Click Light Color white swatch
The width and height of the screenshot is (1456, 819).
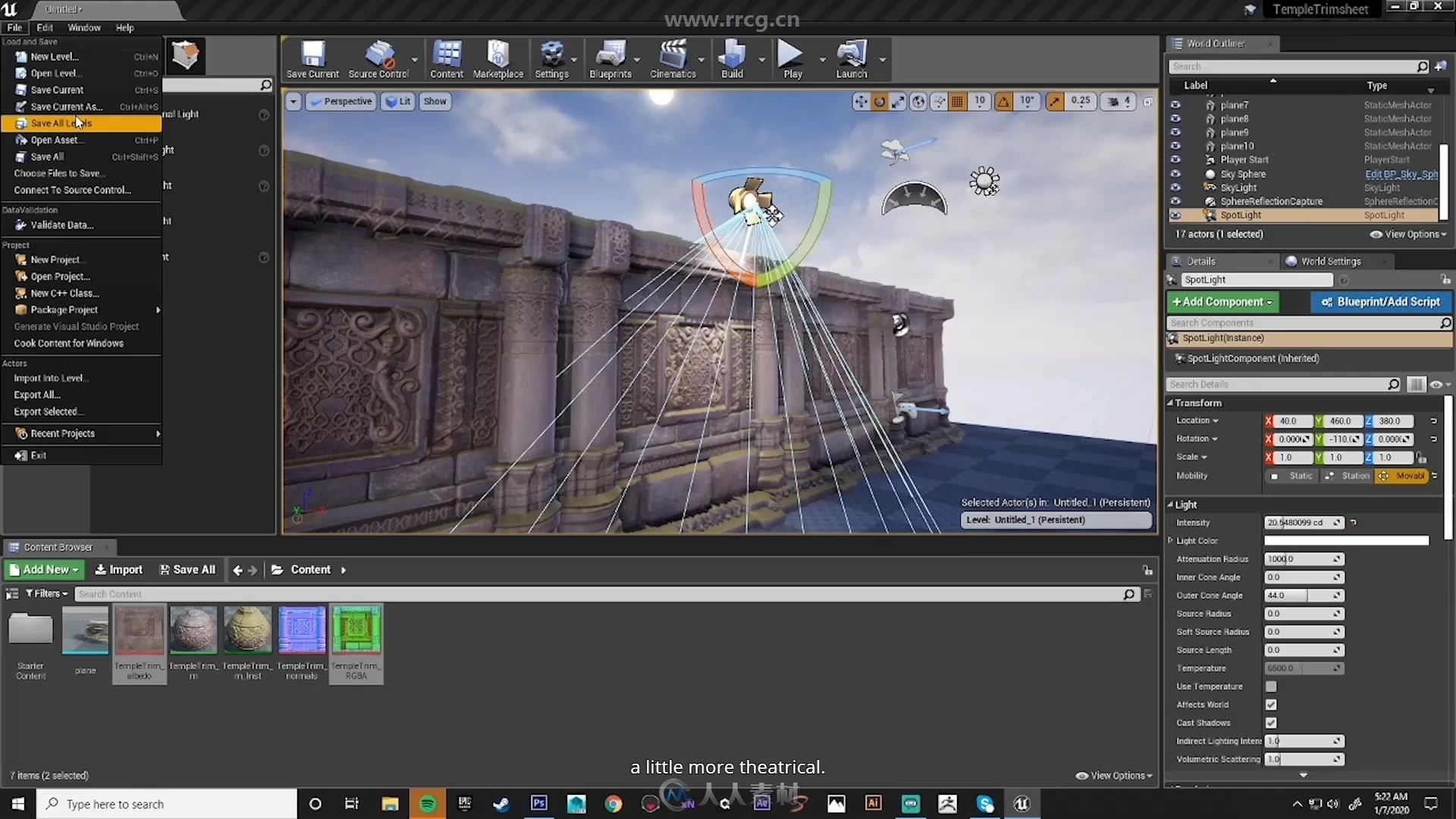coord(1346,541)
